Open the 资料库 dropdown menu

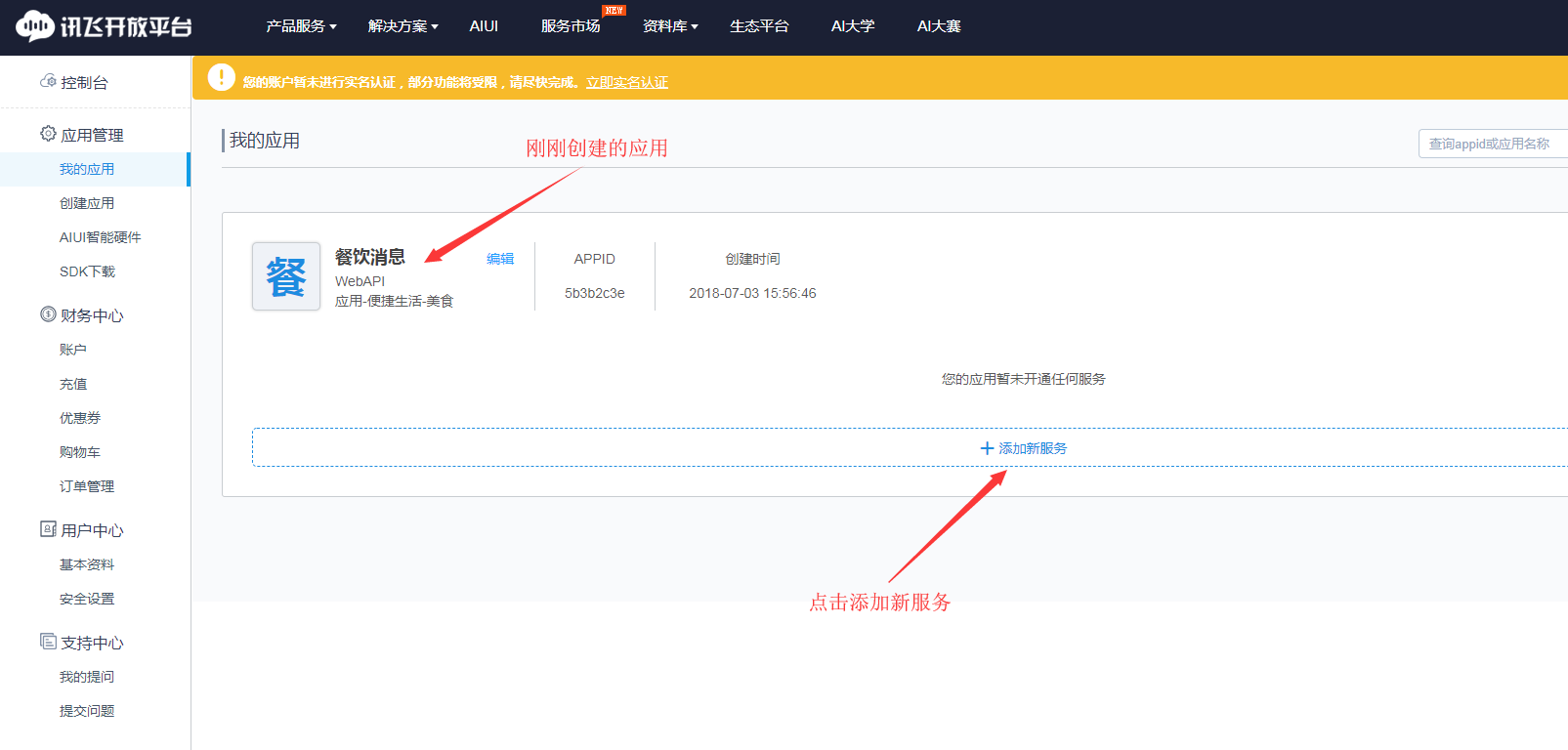(x=669, y=26)
